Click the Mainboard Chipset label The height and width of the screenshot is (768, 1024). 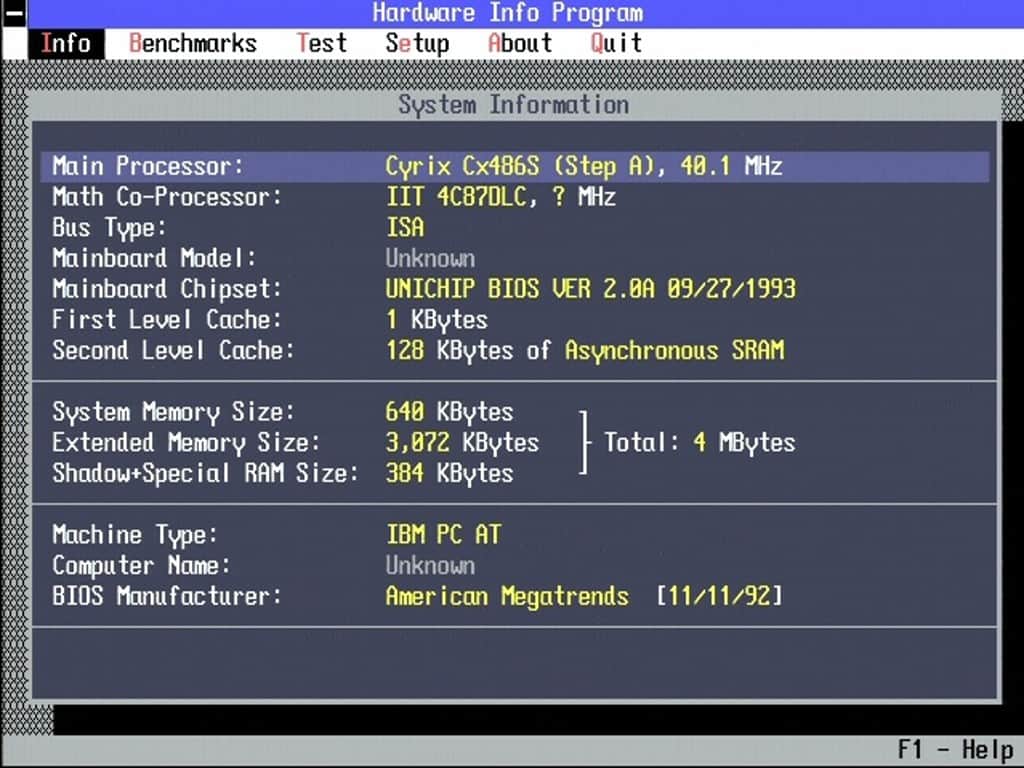pyautogui.click(x=167, y=289)
